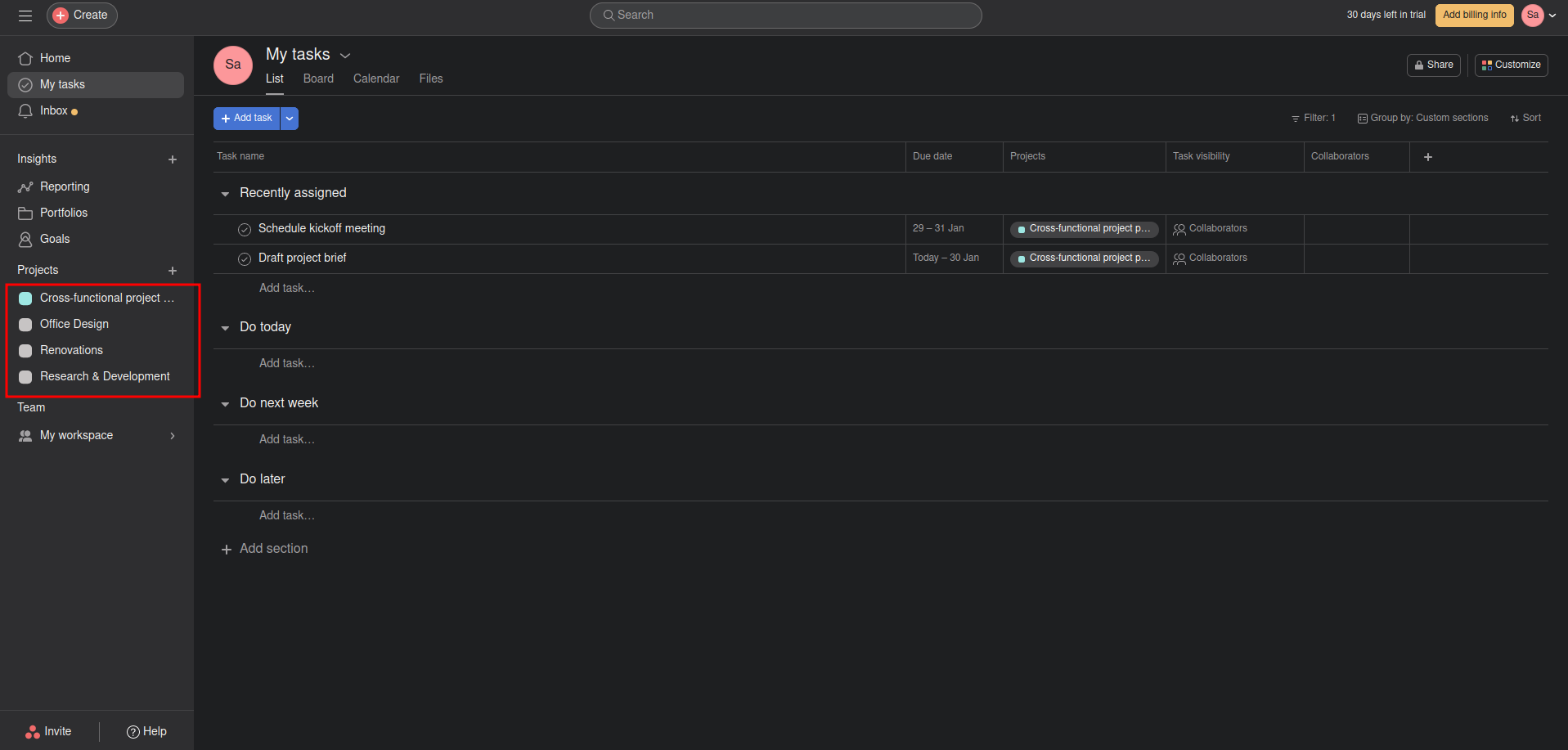Image resolution: width=1568 pixels, height=750 pixels.
Task: Click the Cross-functional project color swatch in sidebar
Action: coord(25,299)
